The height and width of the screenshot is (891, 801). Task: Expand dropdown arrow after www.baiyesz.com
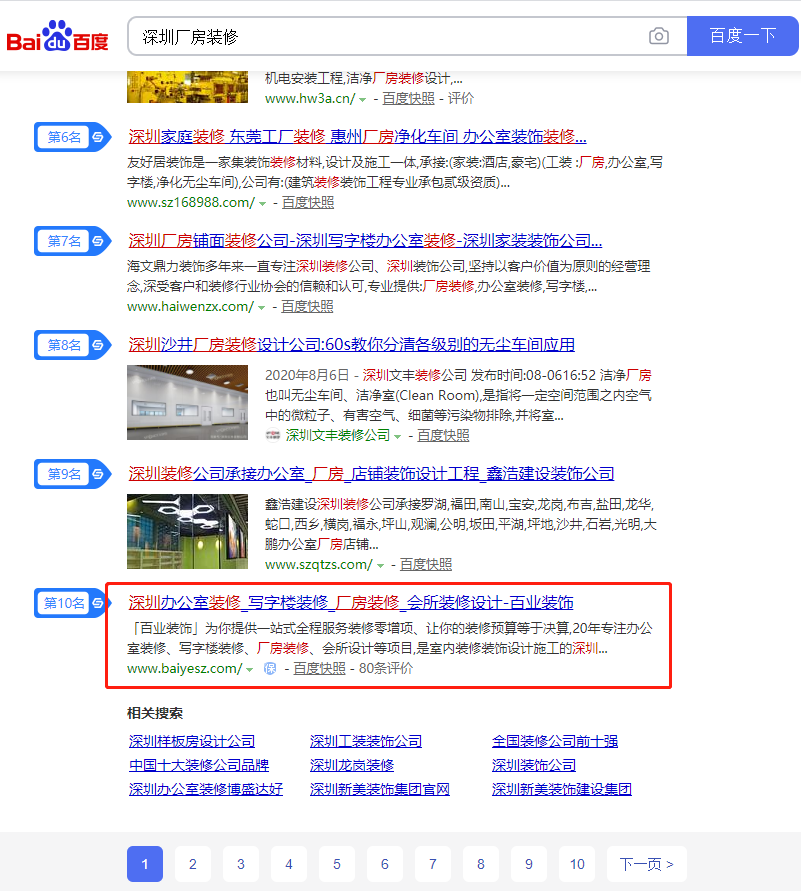point(249,669)
